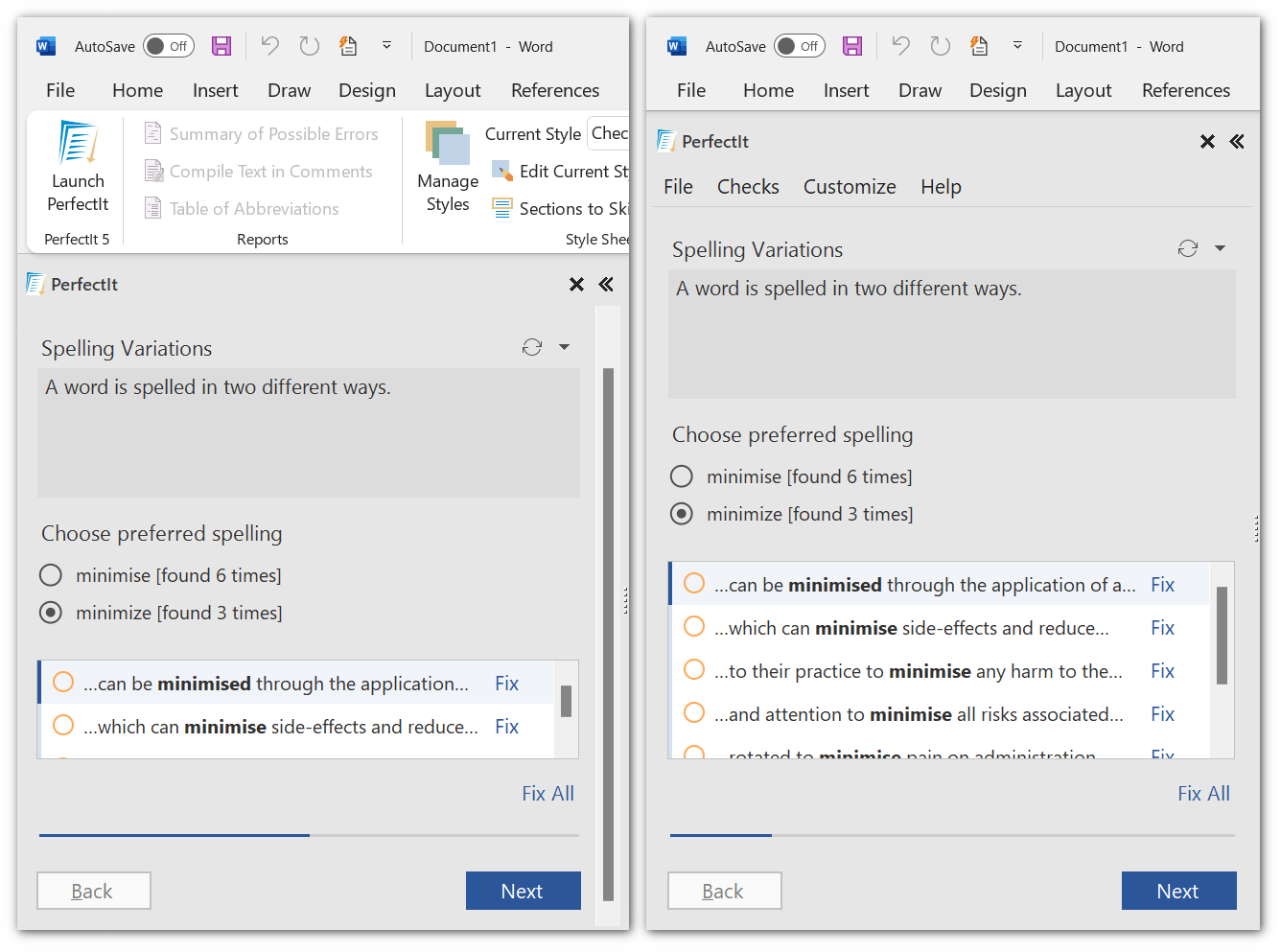This screenshot has width=1281, height=952.
Task: Click the Touch/Mouse Mode icon in left window
Action: (348, 46)
